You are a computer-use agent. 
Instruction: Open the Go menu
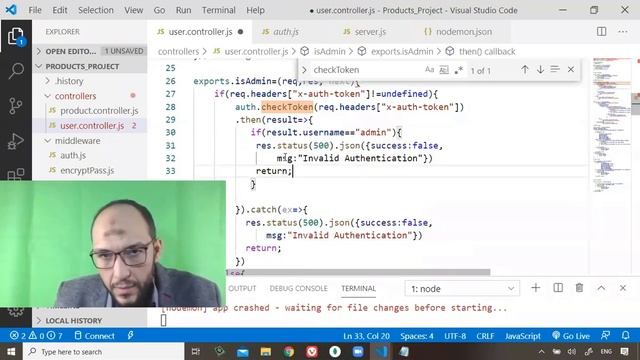[x=159, y=10]
